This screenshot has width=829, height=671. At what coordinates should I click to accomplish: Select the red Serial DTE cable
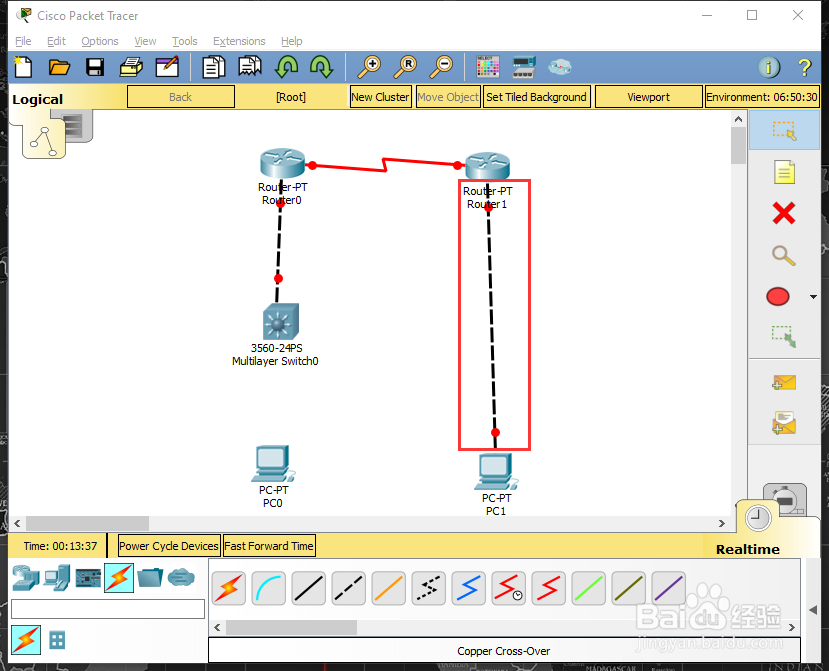tap(548, 588)
